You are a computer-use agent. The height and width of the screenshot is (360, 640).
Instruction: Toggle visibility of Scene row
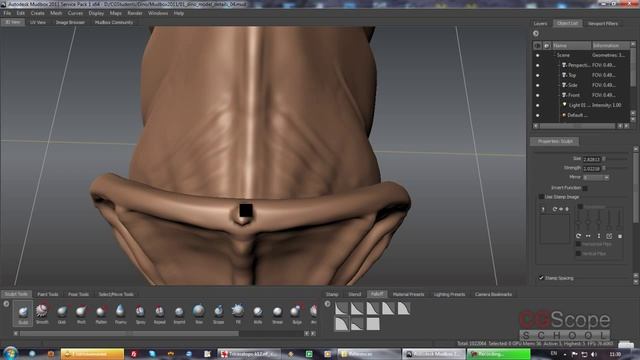pos(538,55)
